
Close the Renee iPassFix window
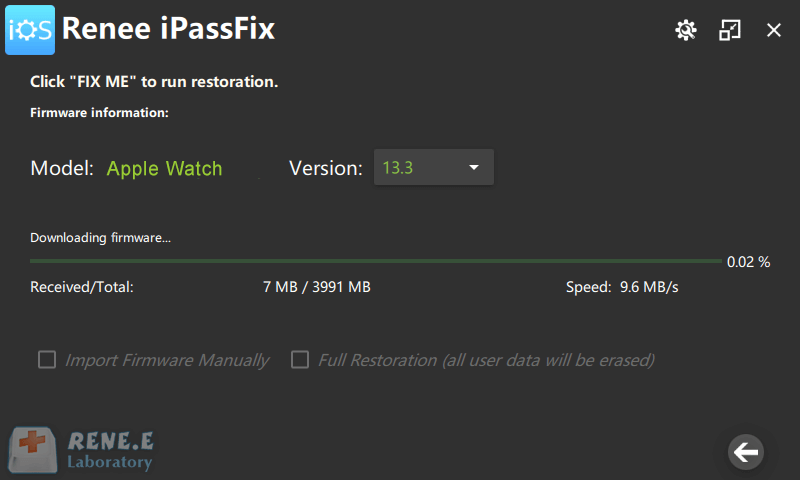[x=773, y=30]
